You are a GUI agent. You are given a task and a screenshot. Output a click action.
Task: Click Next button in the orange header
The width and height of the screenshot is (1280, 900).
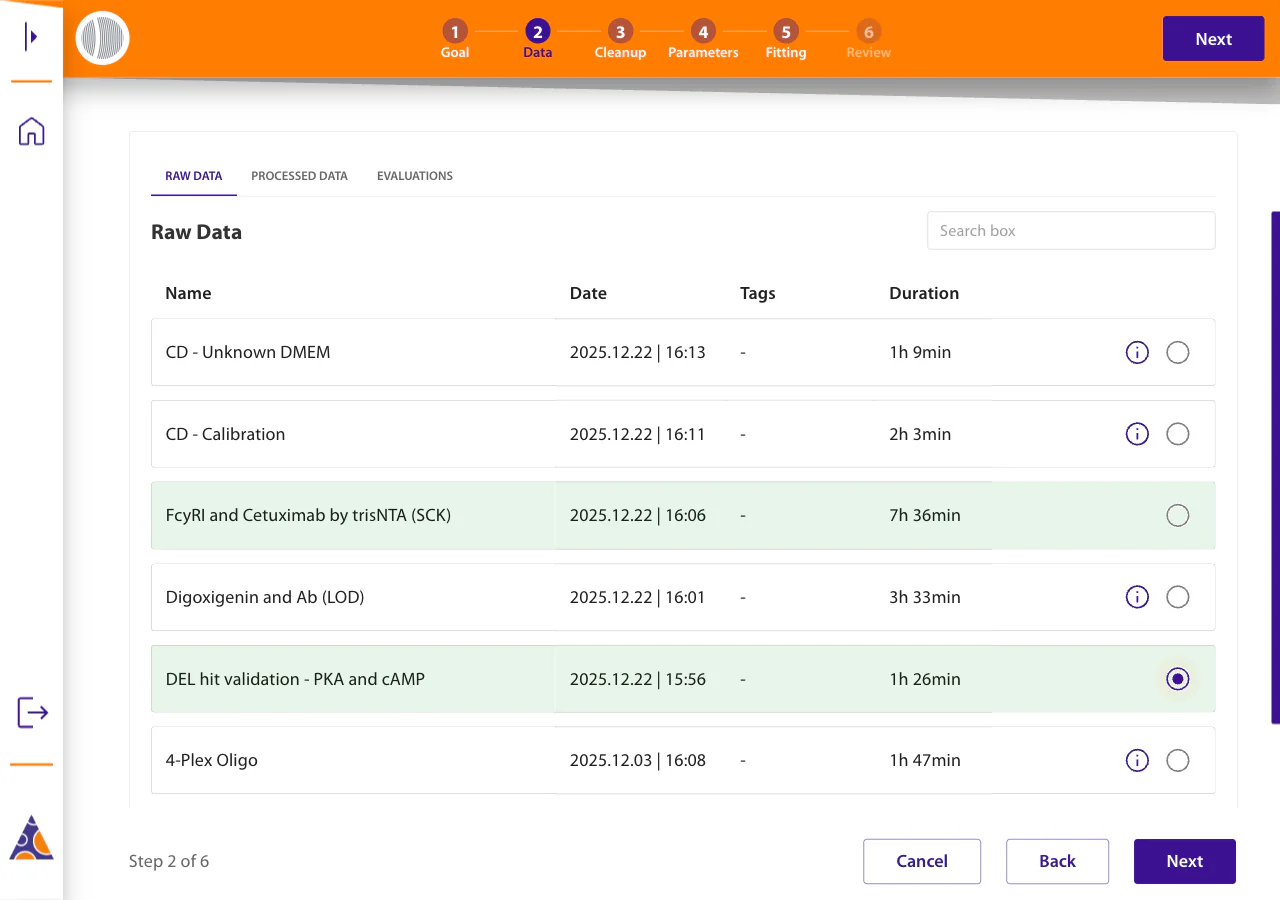point(1213,39)
